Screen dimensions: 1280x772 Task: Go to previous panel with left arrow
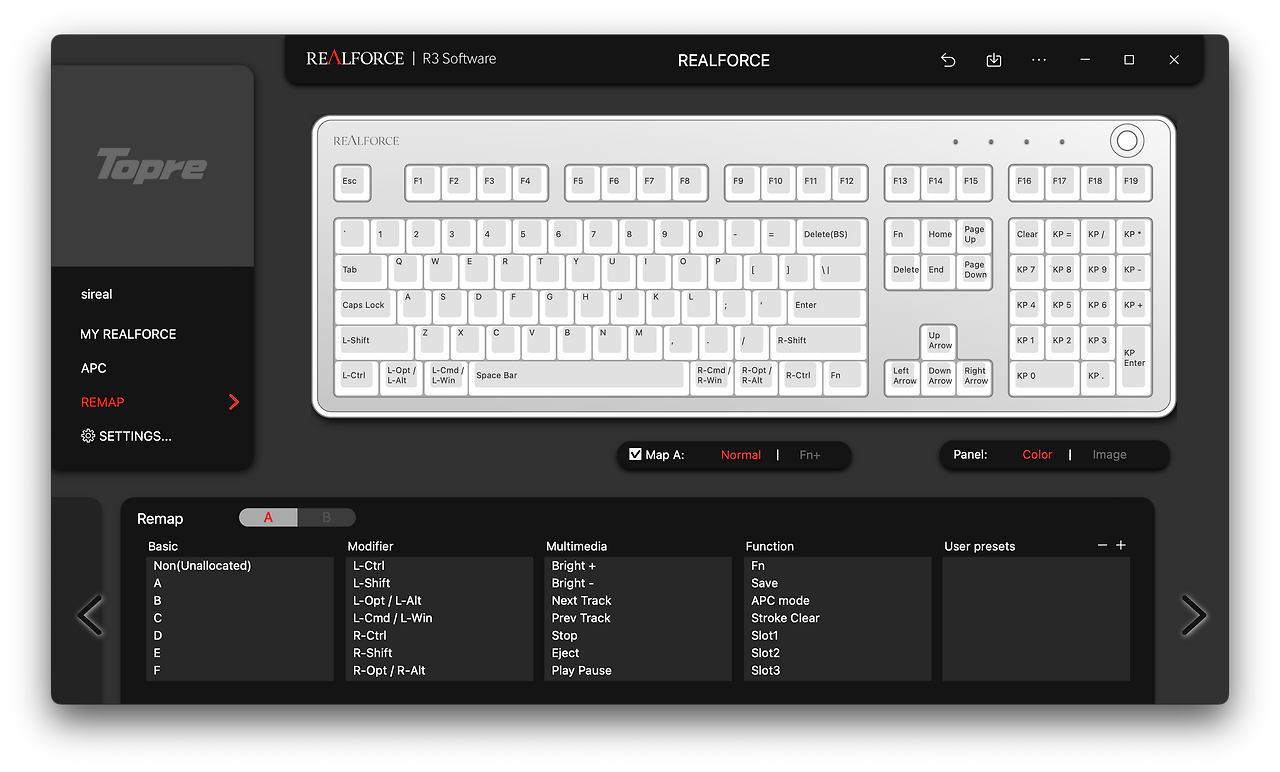coord(90,615)
